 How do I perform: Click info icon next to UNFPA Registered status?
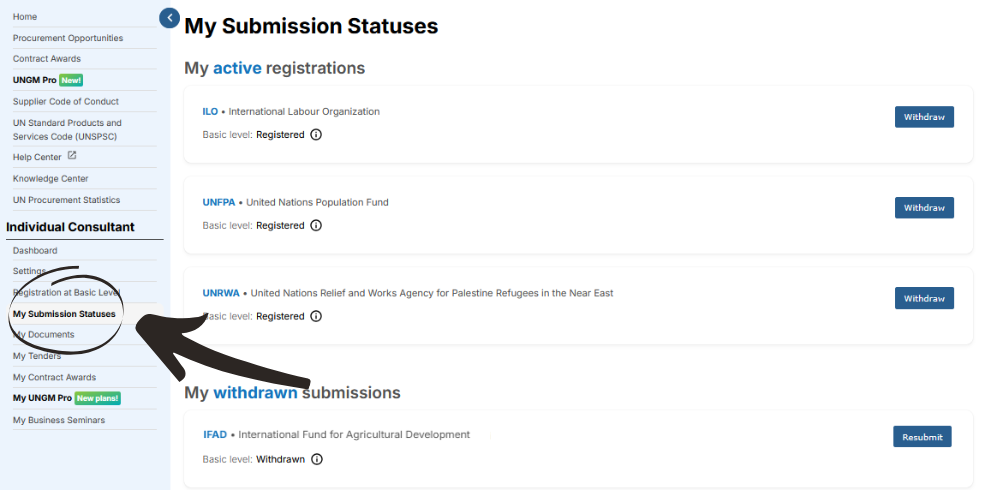click(x=317, y=225)
